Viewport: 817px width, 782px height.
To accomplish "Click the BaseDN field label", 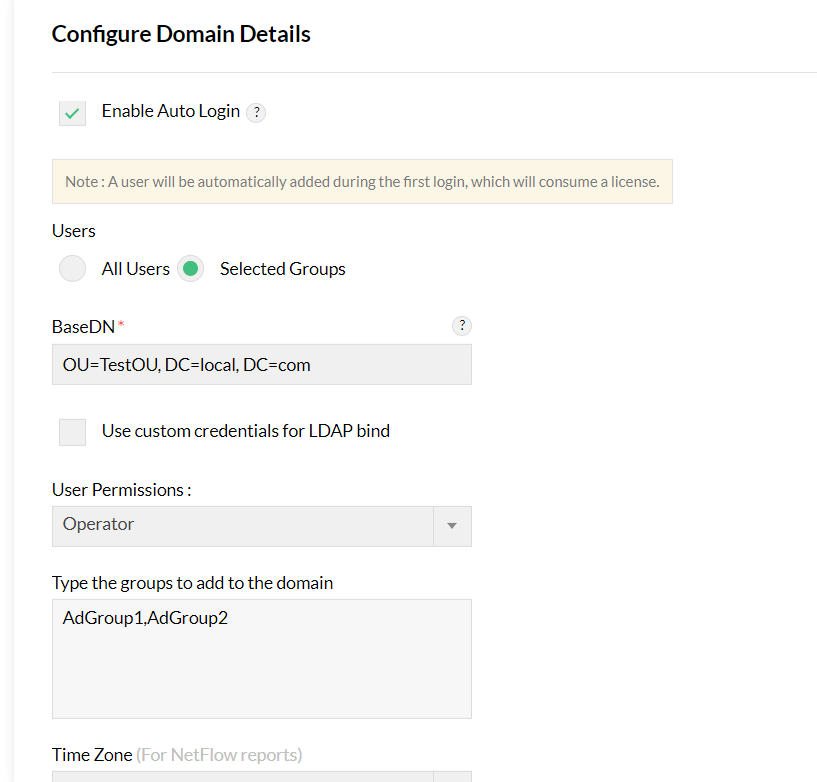I will click(84, 327).
